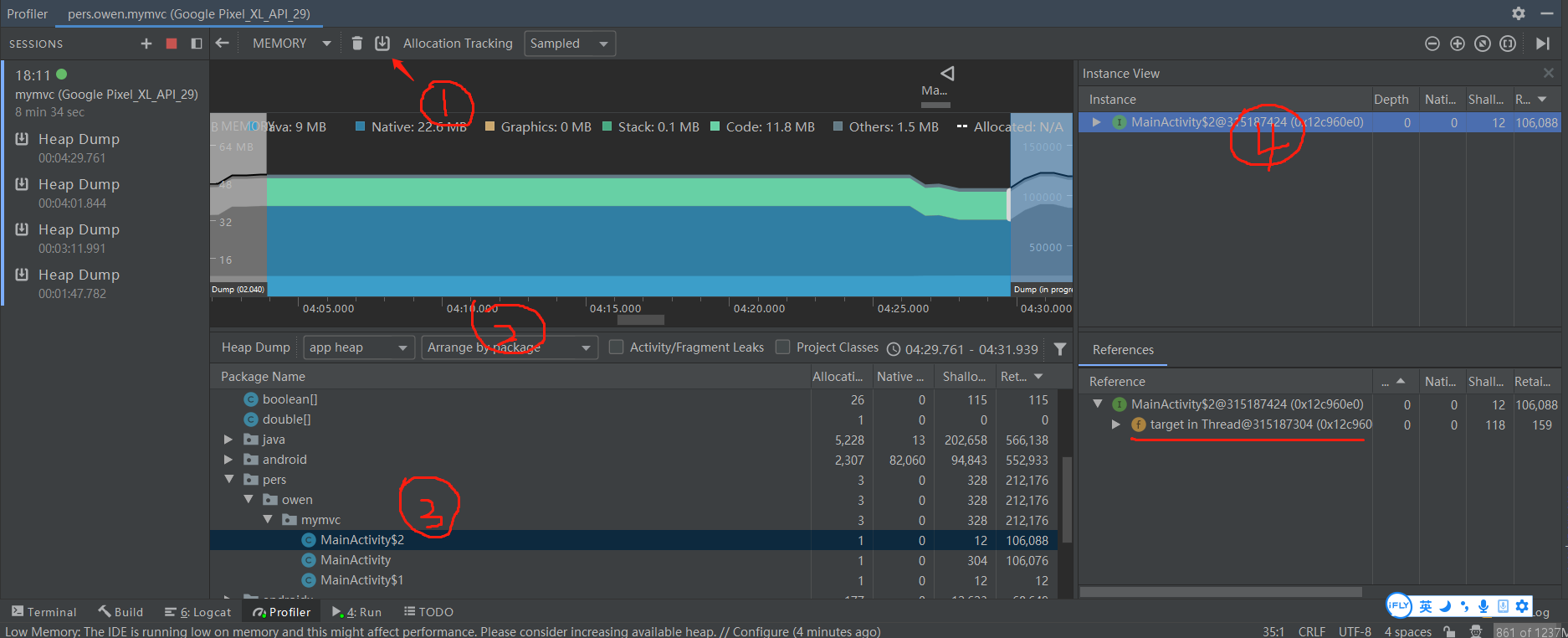The width and height of the screenshot is (1568, 638).
Task: Sort by Allocations column header
Action: 841,377
